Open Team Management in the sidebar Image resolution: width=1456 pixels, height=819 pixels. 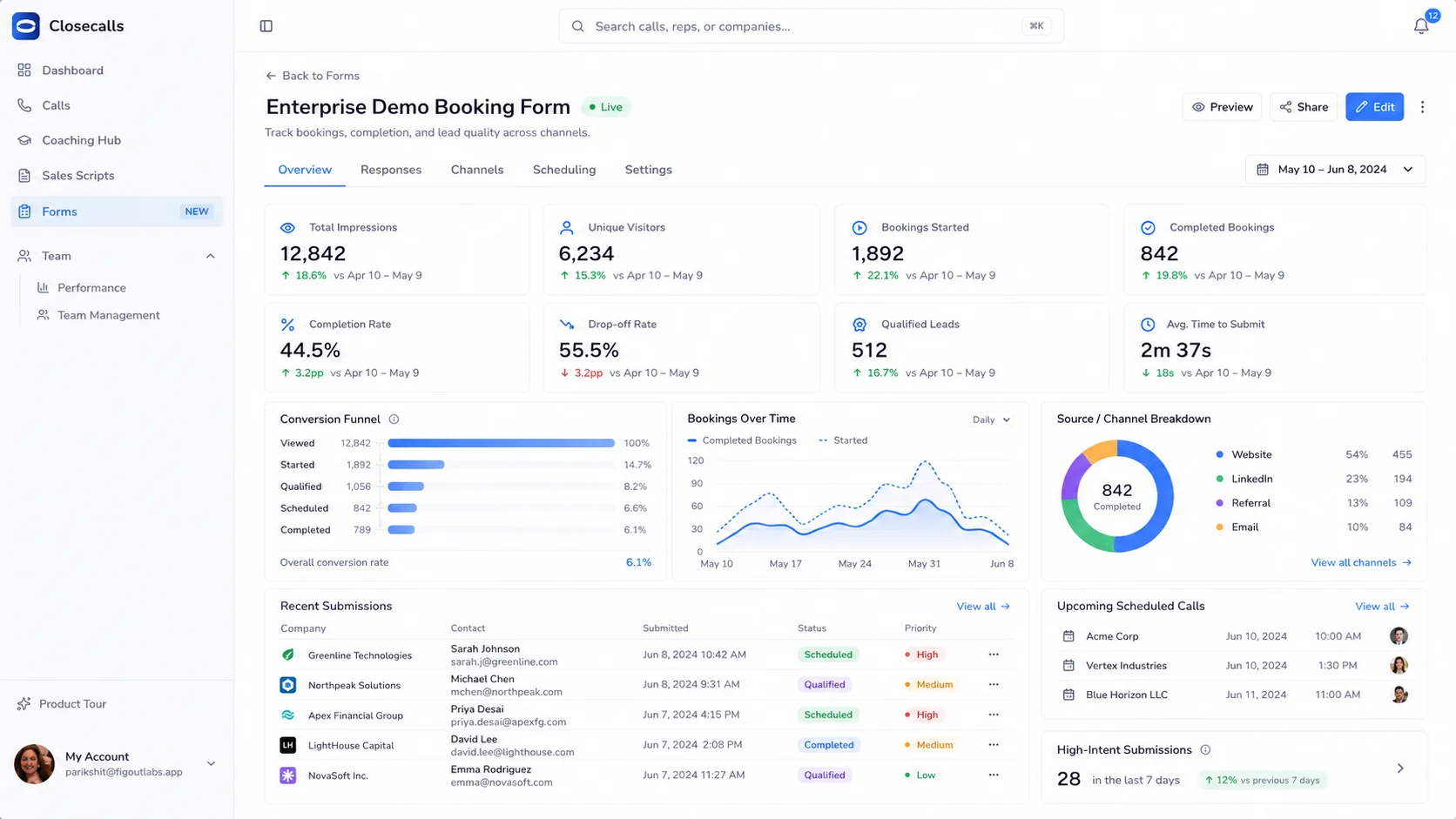click(x=108, y=315)
